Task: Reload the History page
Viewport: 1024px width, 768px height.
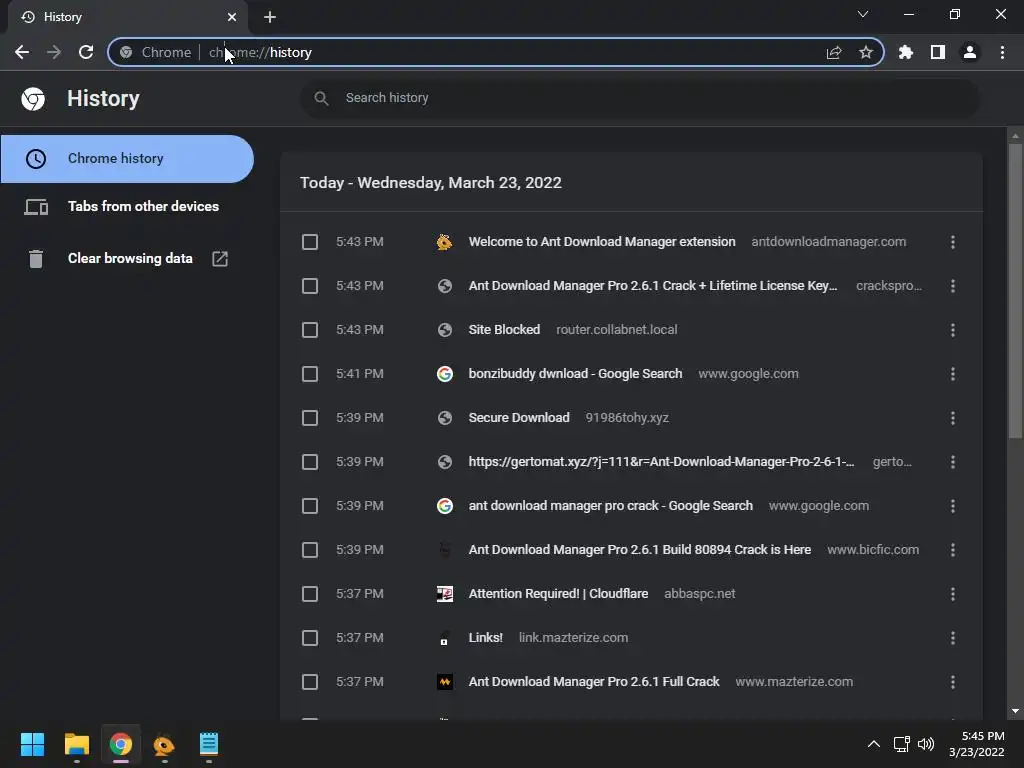Action: click(x=86, y=52)
